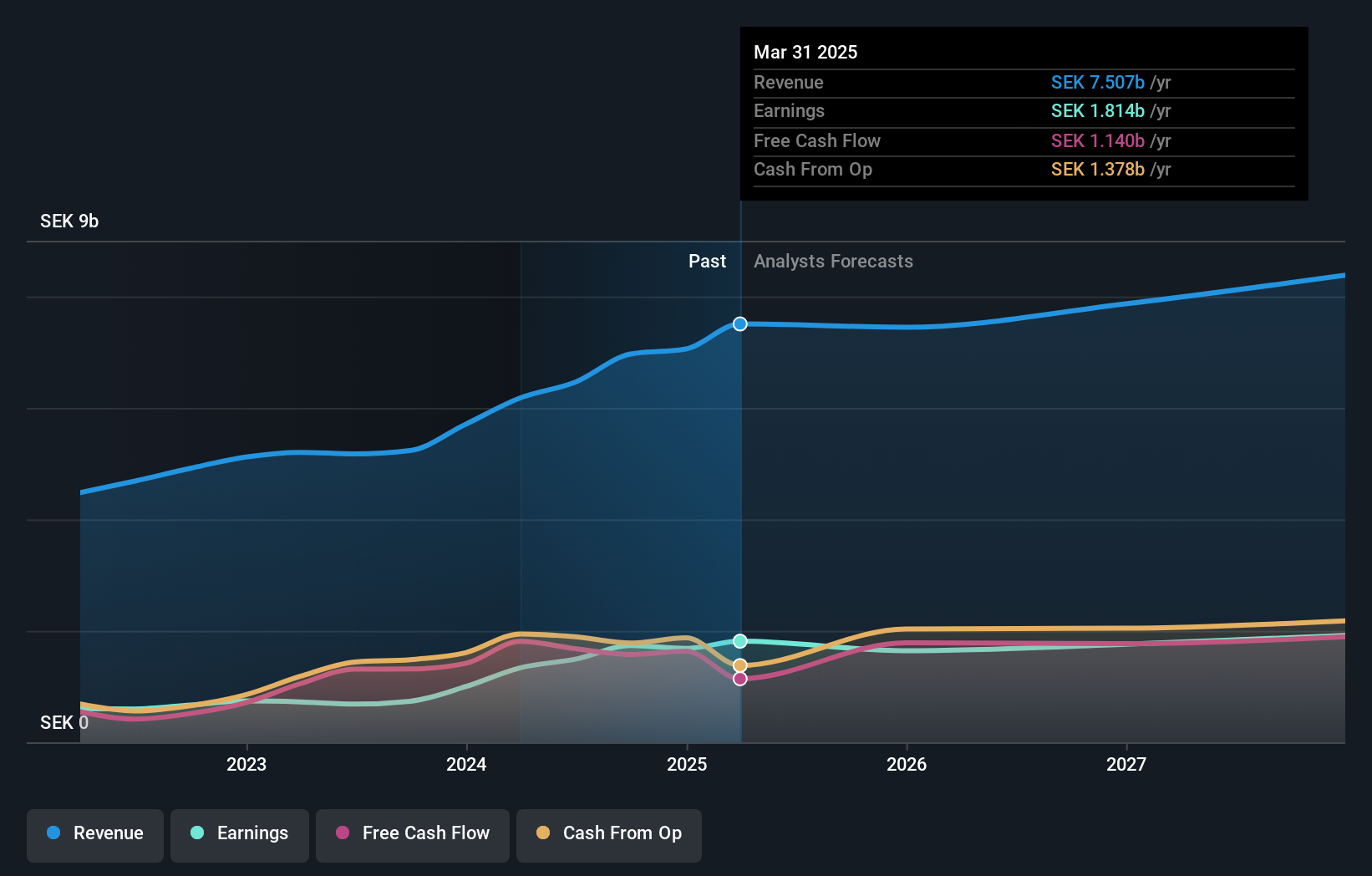Click the 2023 x-axis label
Viewport: 1372px width, 876px height.
tap(246, 764)
